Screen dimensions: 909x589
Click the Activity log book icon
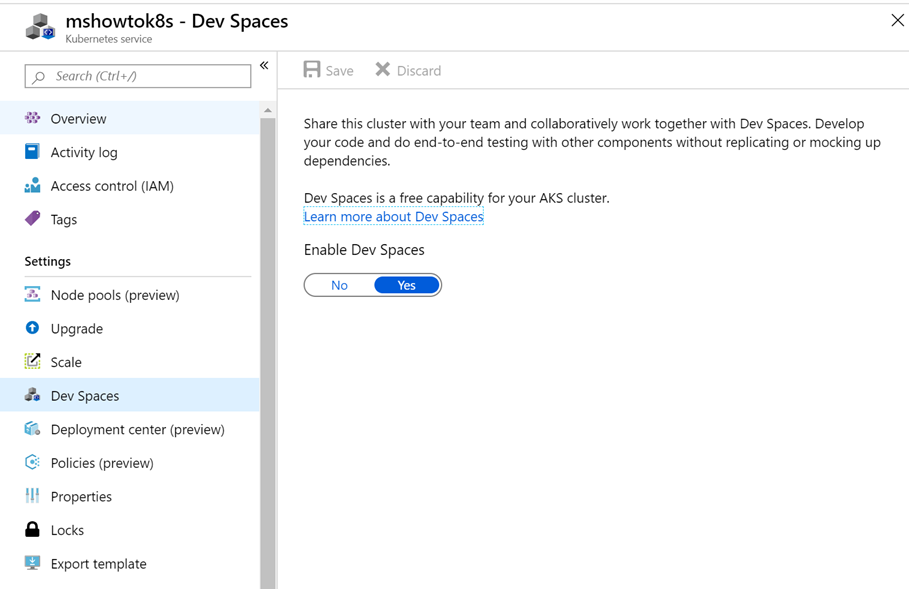coord(32,152)
